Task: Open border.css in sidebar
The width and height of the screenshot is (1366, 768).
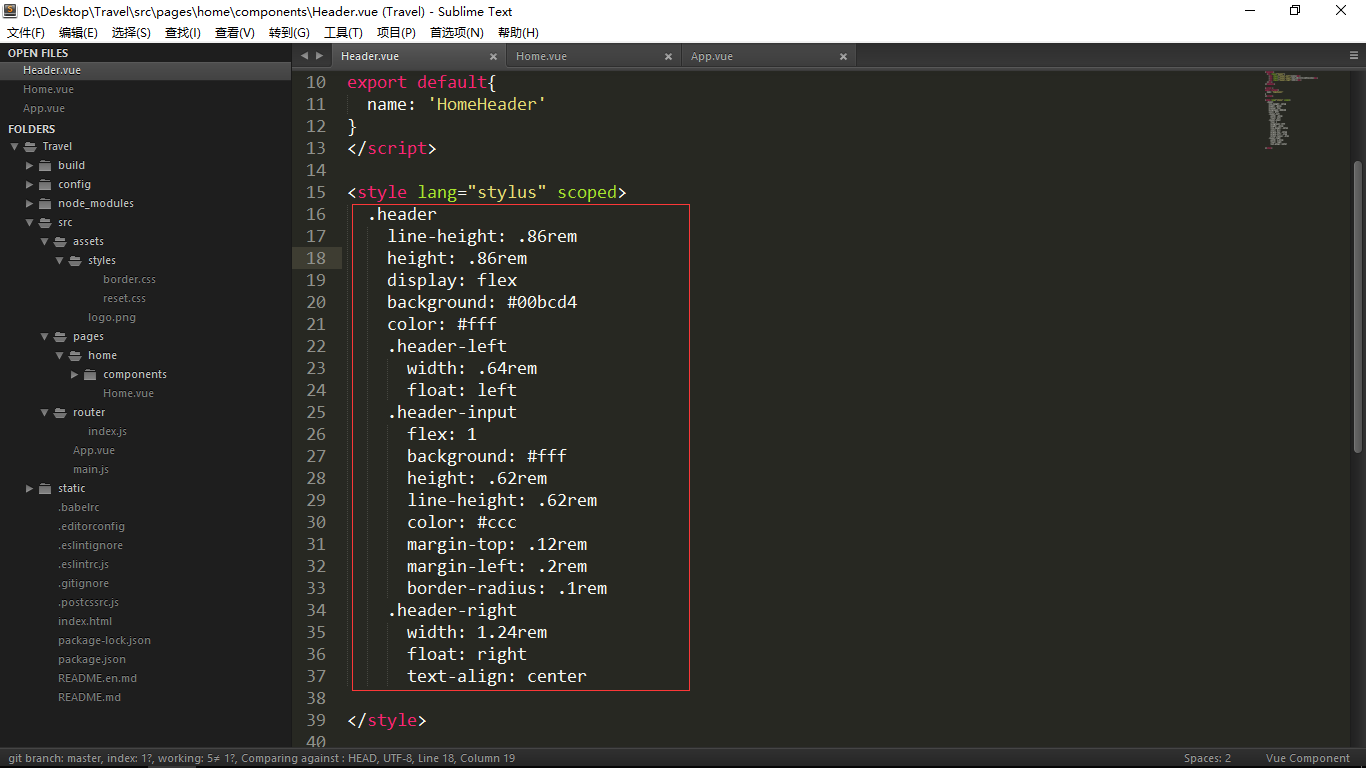Action: (129, 279)
